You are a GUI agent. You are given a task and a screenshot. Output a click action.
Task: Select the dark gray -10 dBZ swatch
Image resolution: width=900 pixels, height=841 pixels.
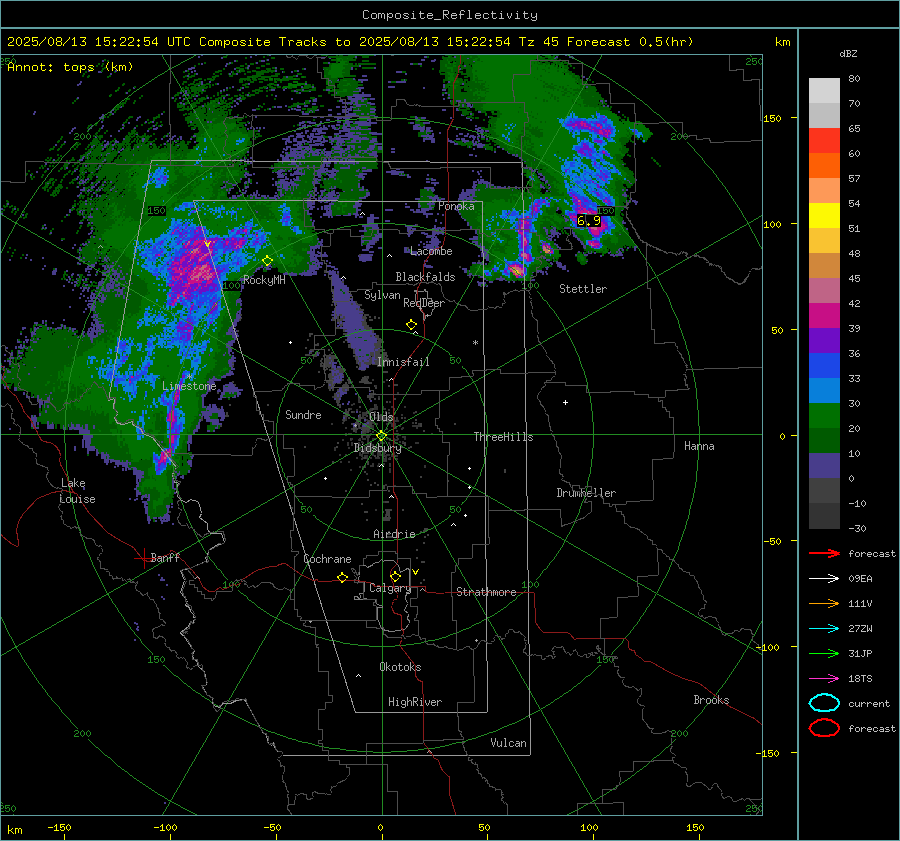pos(824,515)
